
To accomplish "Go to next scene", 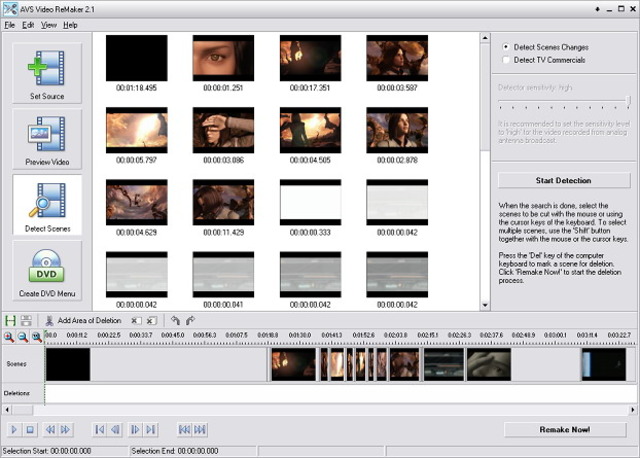I will [200, 429].
